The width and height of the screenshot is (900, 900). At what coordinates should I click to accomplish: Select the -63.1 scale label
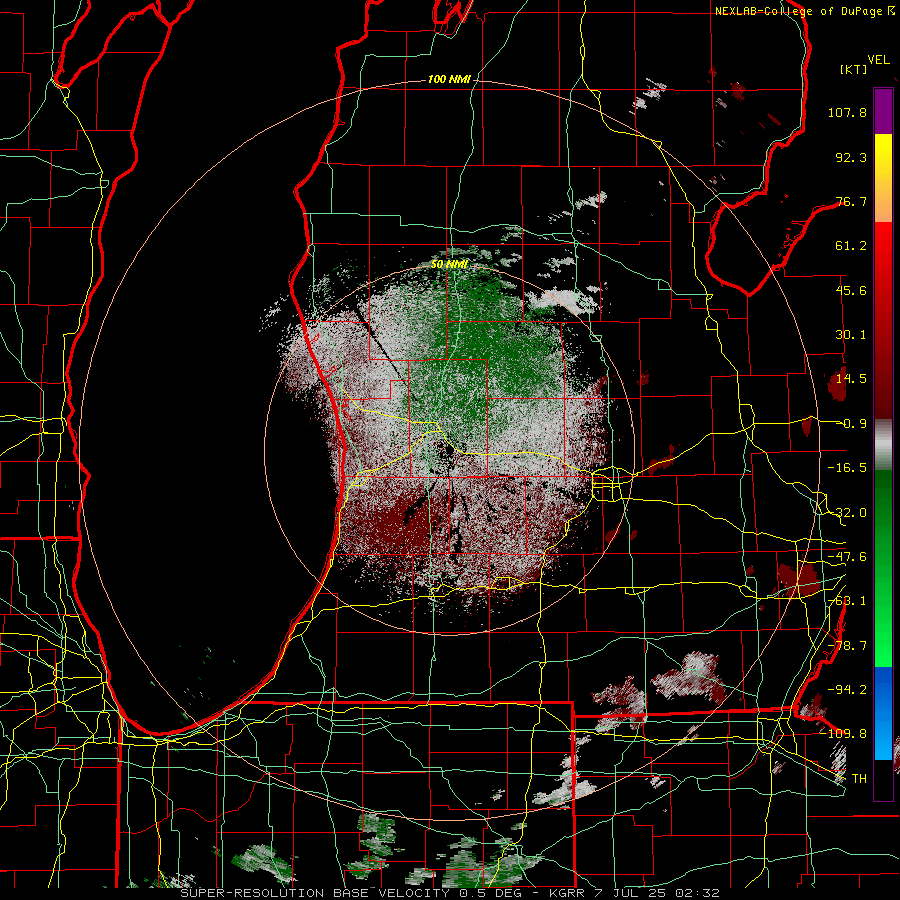[847, 601]
